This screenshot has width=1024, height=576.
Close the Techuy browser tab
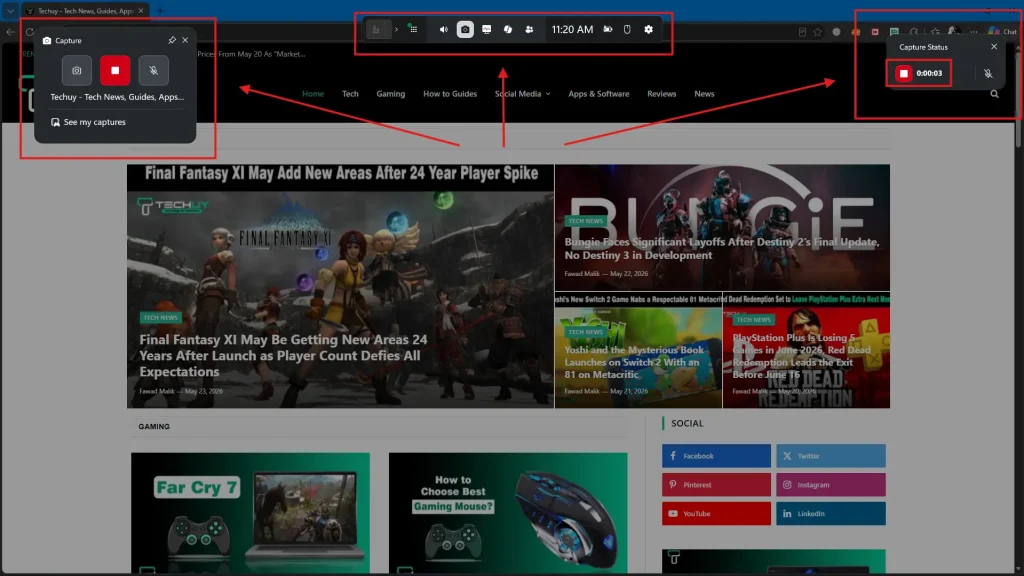[x=141, y=10]
